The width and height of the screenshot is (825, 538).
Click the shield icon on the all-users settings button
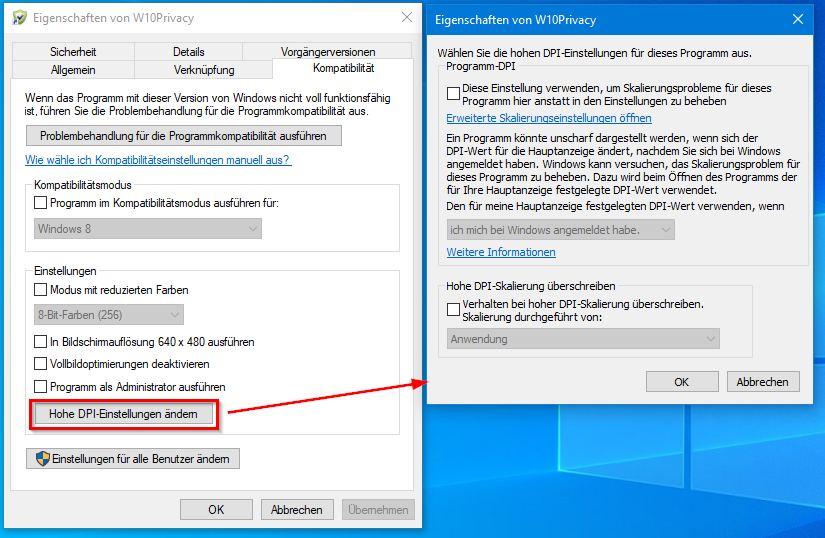click(x=43, y=459)
